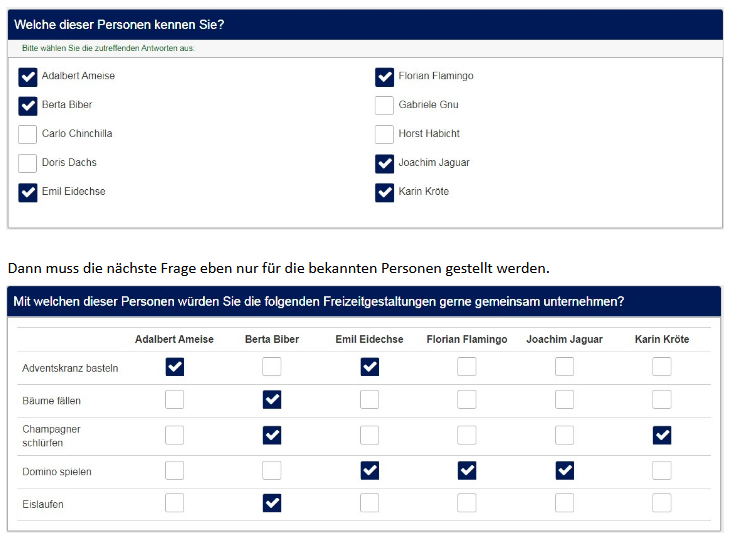Uncheck the Emil Eidechse checkbox

pyautogui.click(x=28, y=192)
